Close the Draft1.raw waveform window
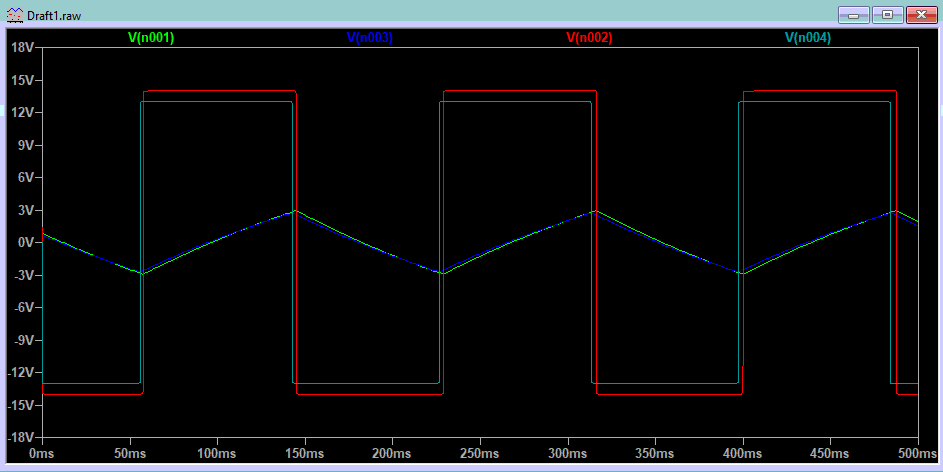 (x=921, y=15)
